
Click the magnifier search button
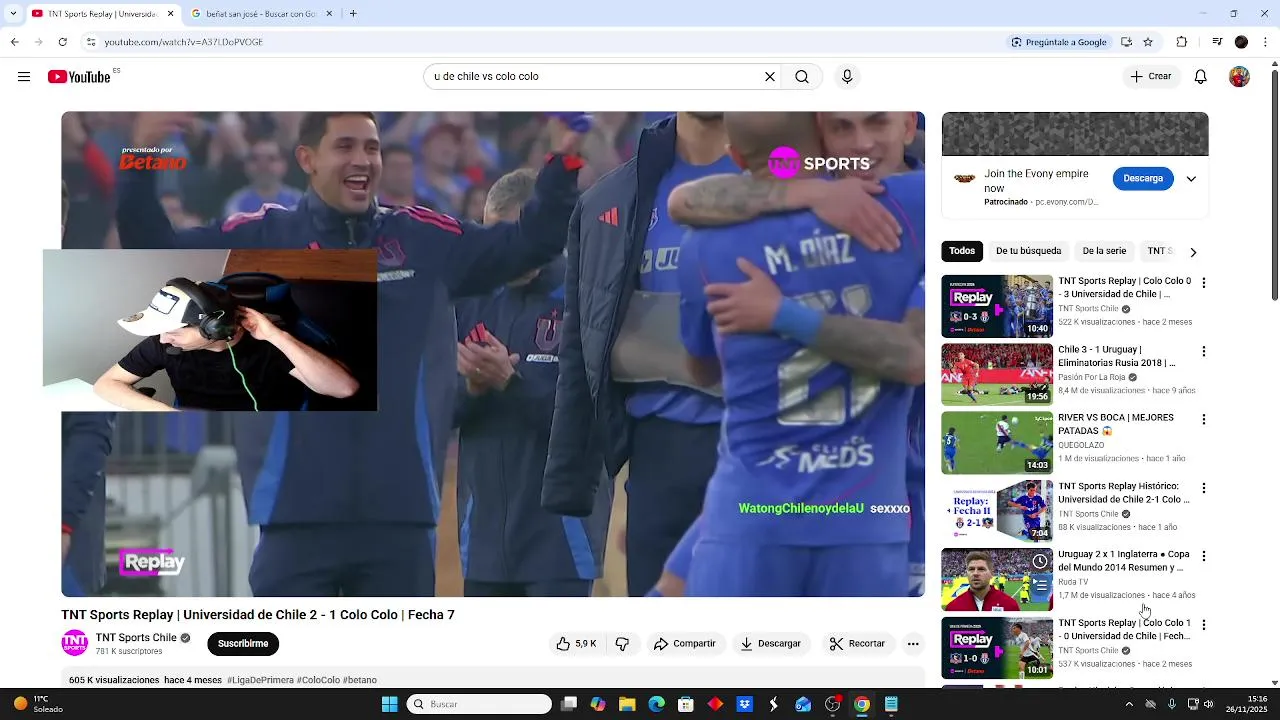click(x=802, y=77)
